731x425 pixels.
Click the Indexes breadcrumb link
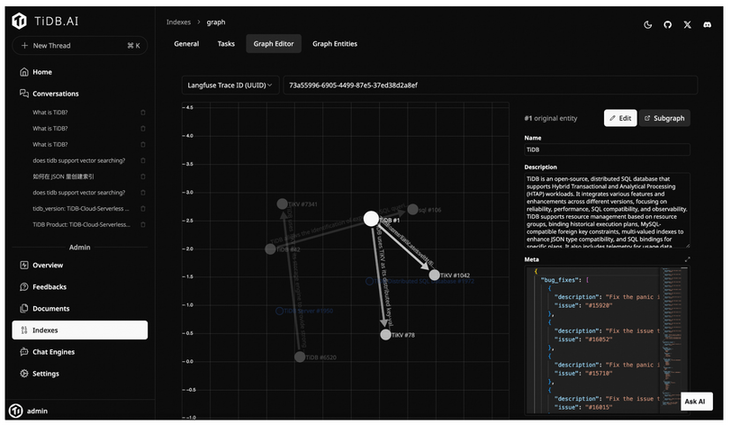[x=179, y=22]
